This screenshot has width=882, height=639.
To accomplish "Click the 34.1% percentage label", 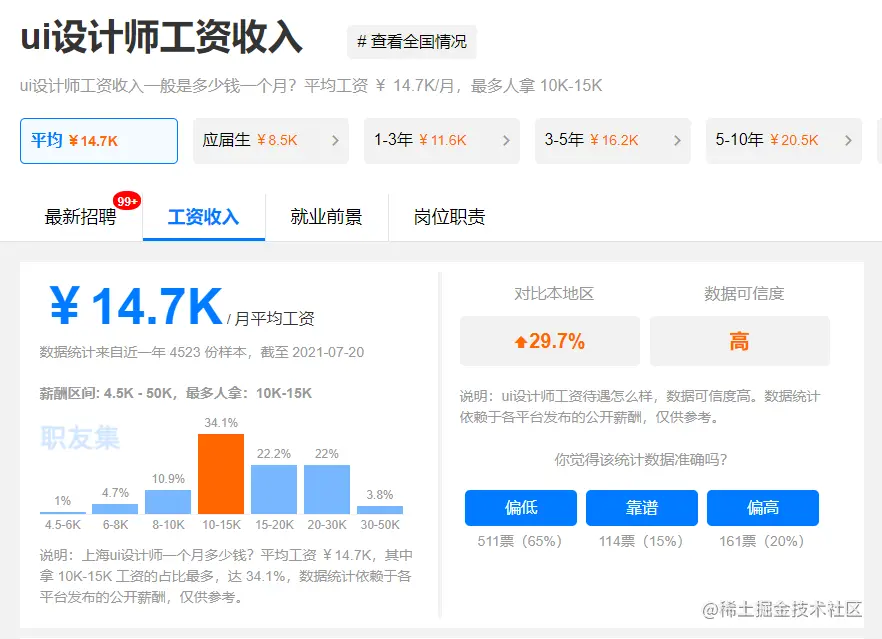I will point(221,422).
